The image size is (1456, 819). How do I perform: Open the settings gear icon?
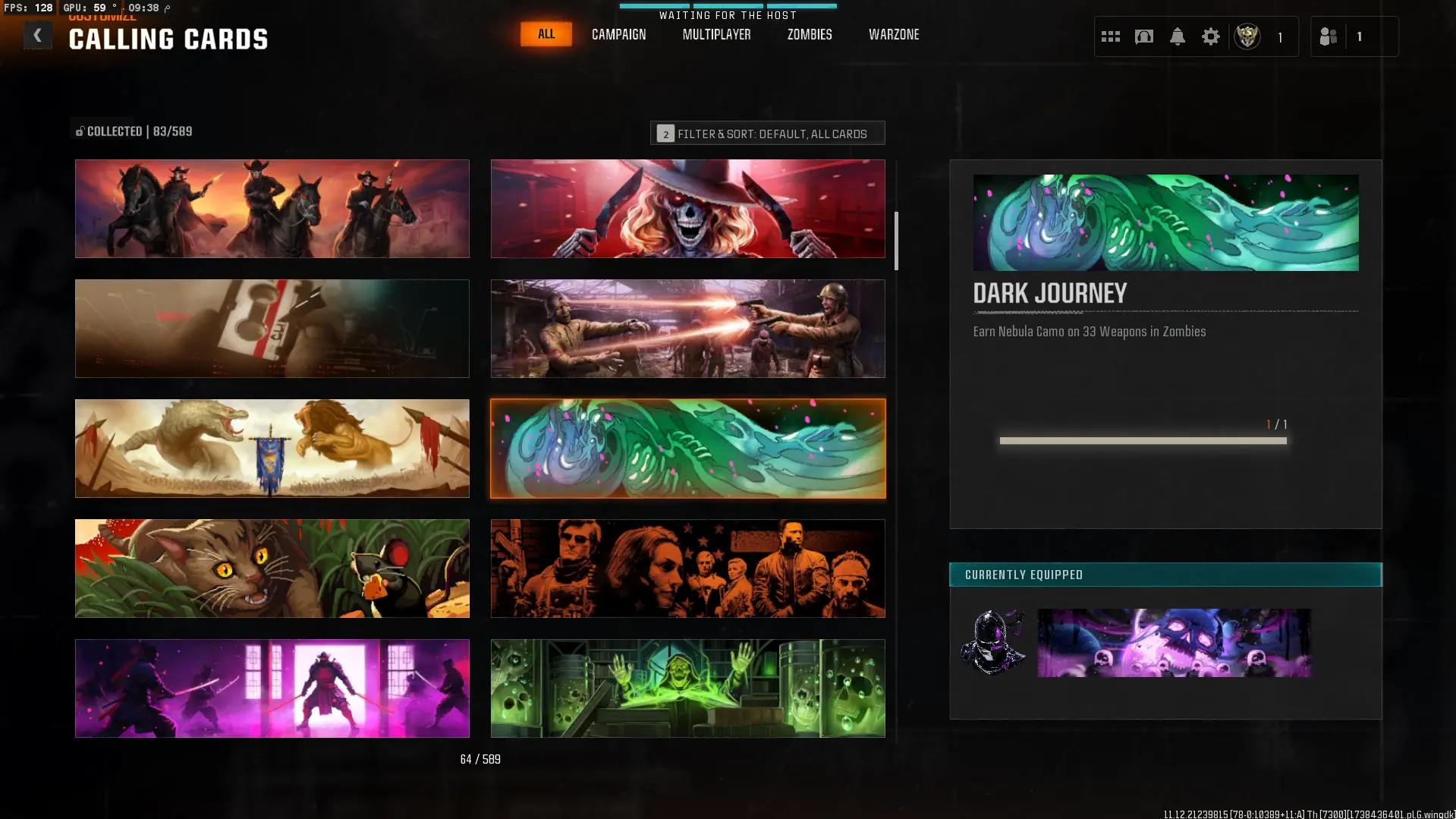[1210, 36]
